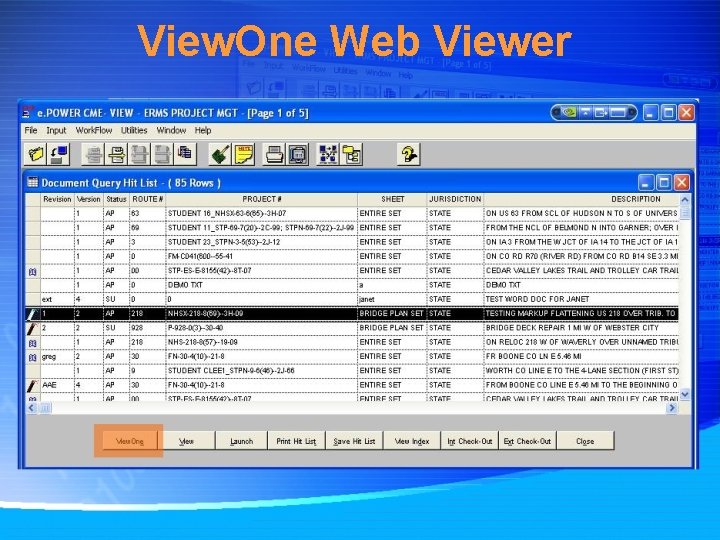
Task: Click the pencil markup icon on NHSX-218-8(69) row
Action: [x=33, y=314]
